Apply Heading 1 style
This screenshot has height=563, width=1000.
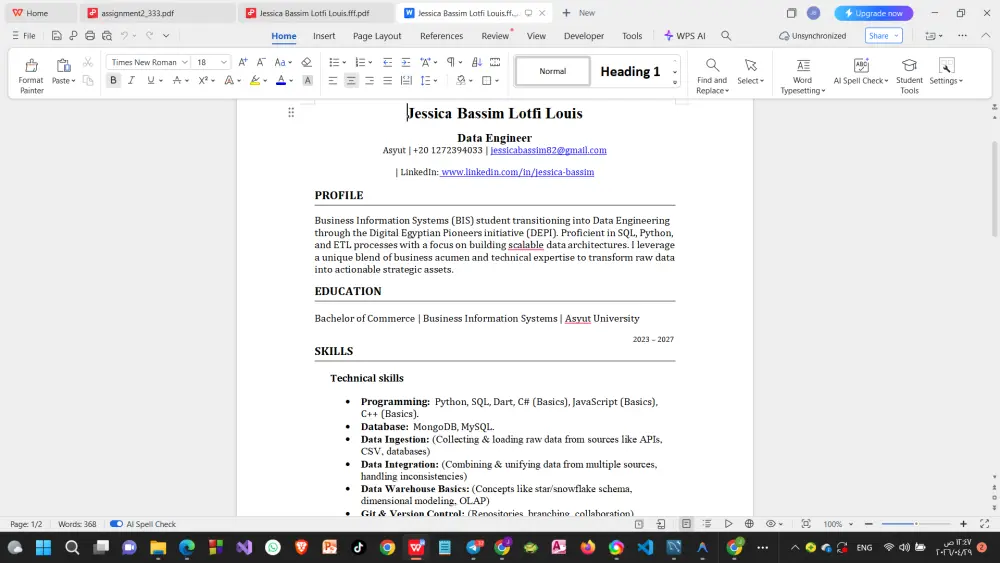coord(630,71)
